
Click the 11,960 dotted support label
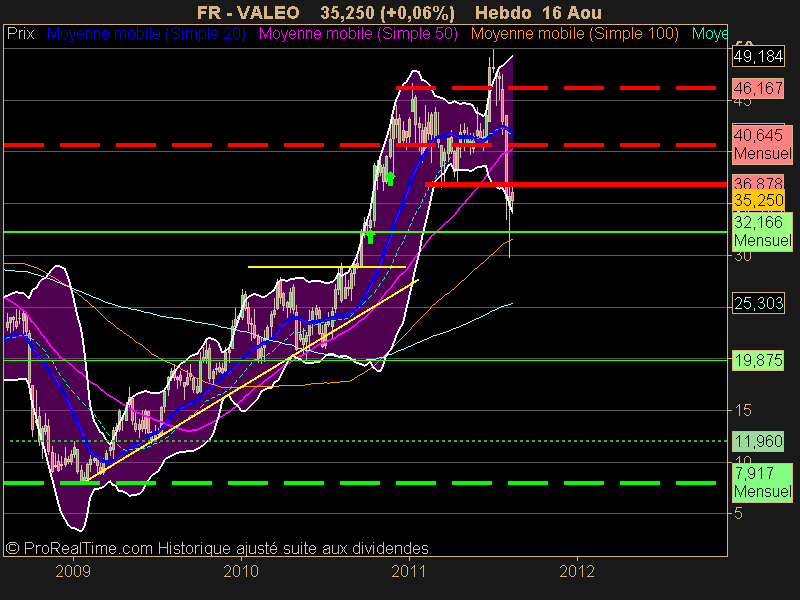click(758, 441)
